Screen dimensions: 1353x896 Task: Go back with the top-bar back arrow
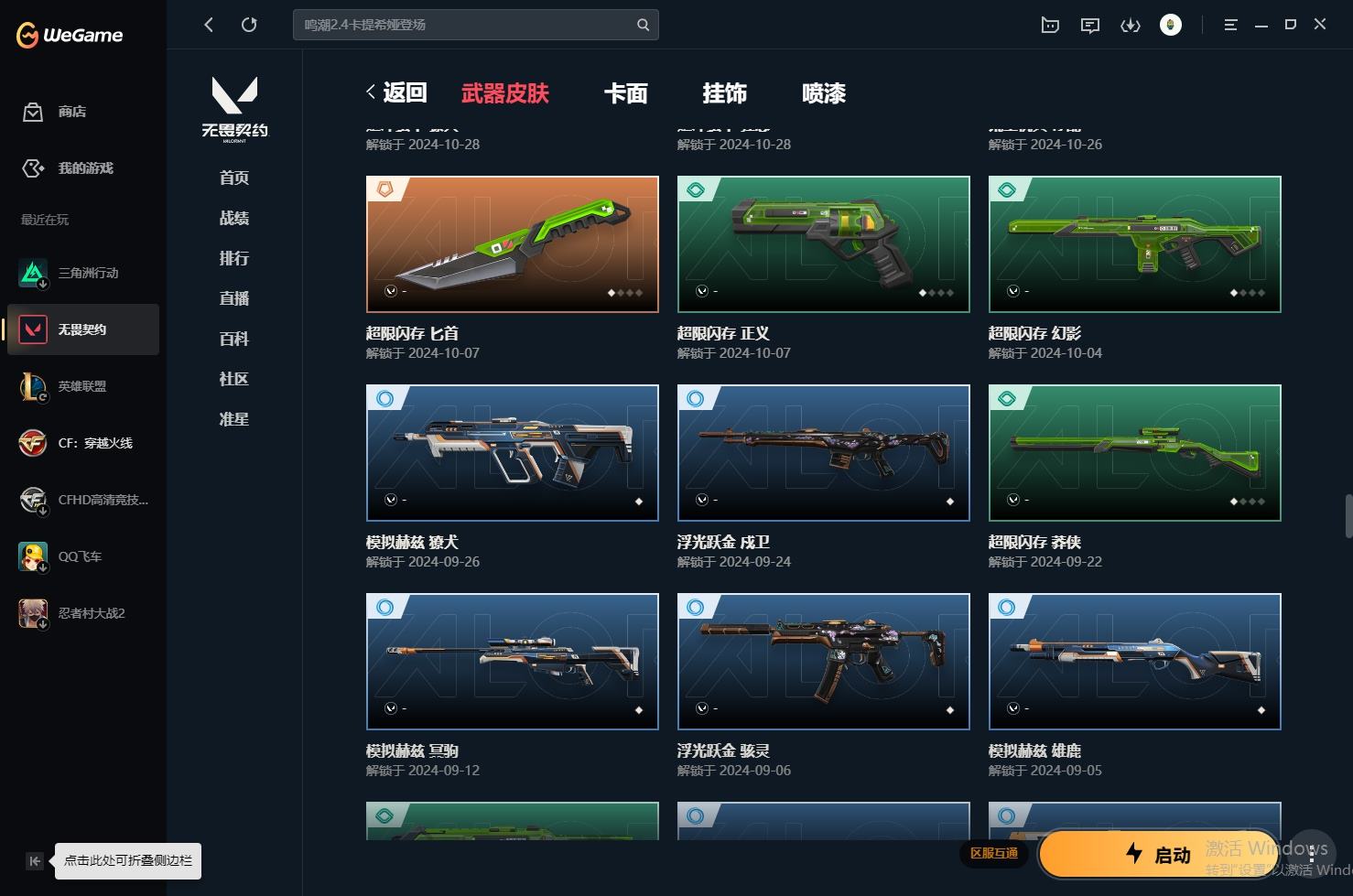[209, 25]
